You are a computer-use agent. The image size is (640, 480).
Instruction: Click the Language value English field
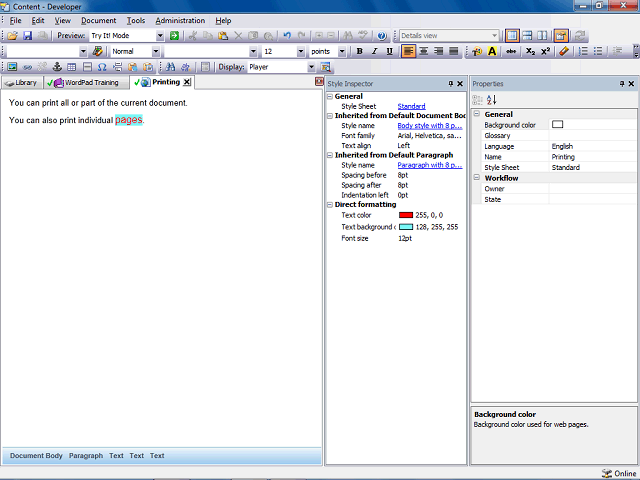pos(593,146)
